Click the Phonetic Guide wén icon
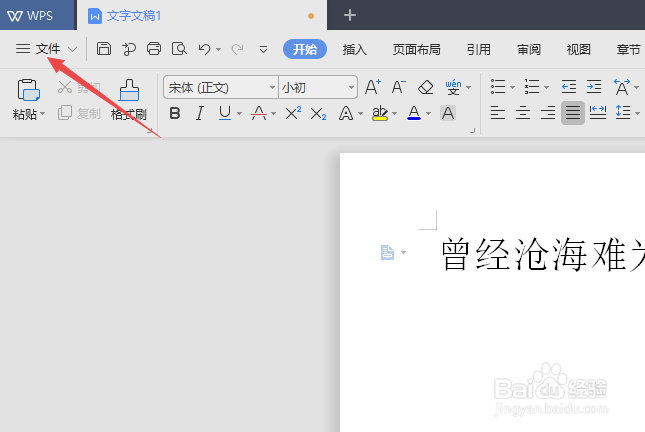Image resolution: width=645 pixels, height=432 pixels. coord(453,87)
